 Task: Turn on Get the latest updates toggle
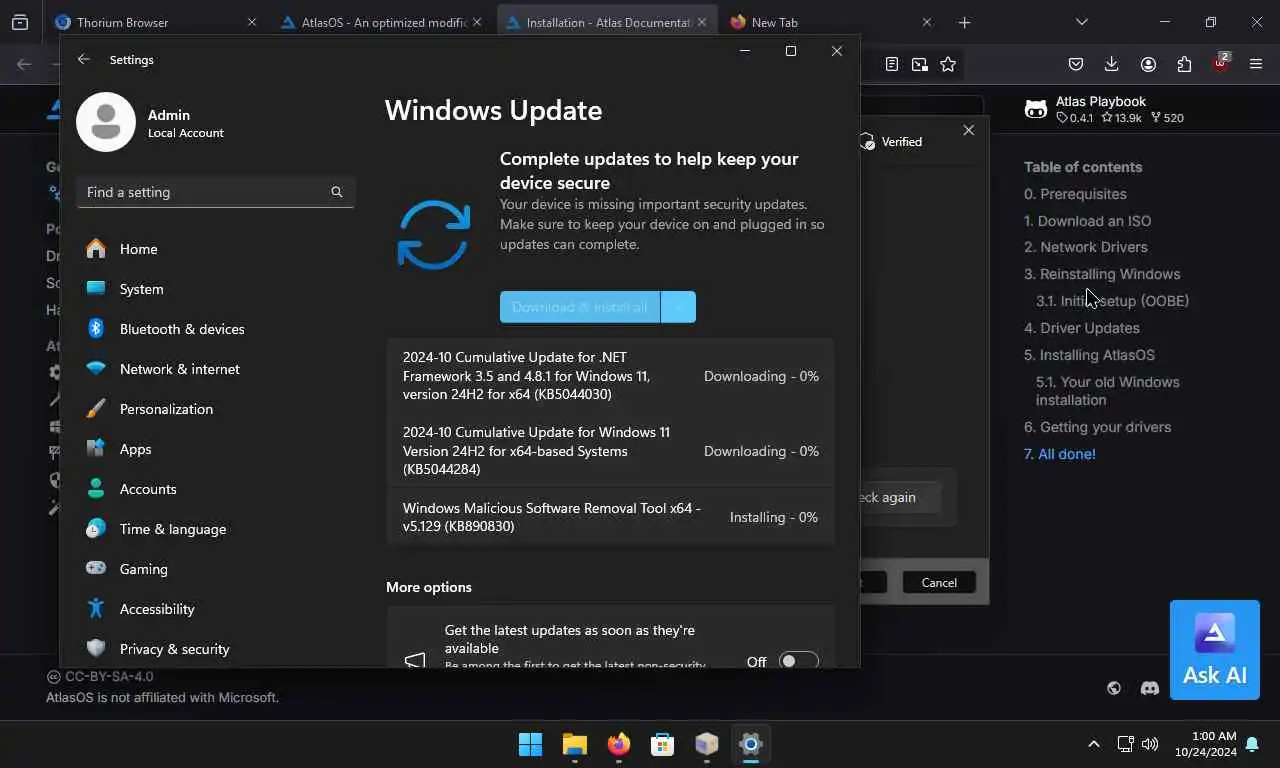coord(798,661)
